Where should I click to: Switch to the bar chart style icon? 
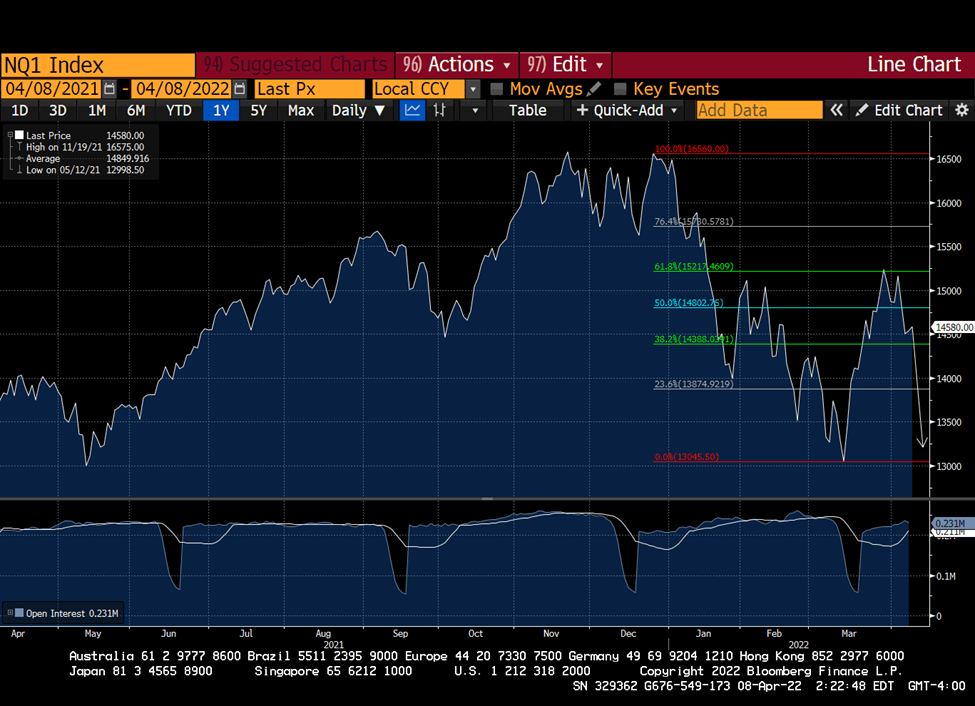[440, 110]
